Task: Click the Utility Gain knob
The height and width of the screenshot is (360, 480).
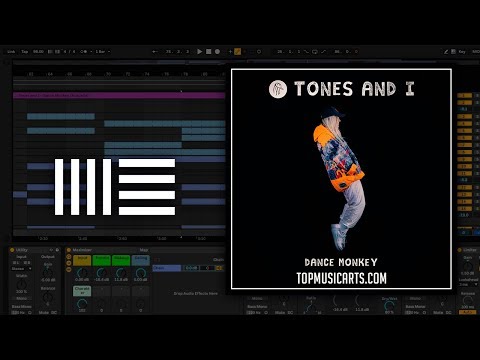Action: coord(48,273)
